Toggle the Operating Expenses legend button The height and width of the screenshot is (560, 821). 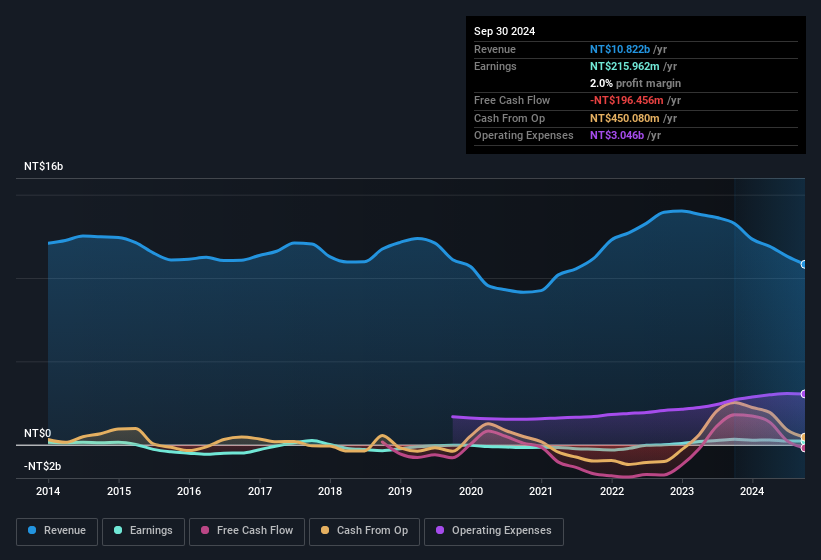pyautogui.click(x=493, y=531)
